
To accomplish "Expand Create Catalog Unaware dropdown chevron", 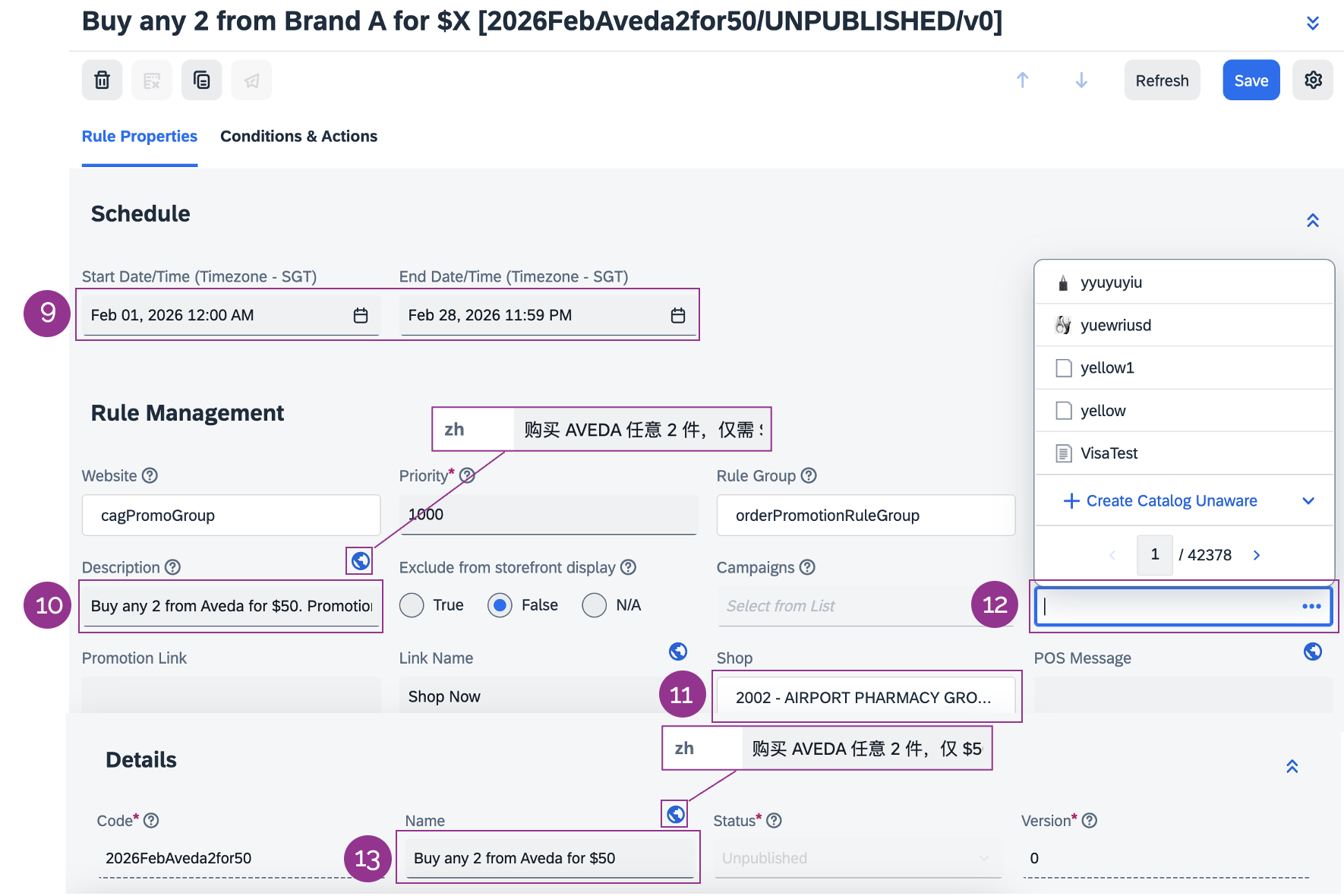I will [x=1308, y=500].
